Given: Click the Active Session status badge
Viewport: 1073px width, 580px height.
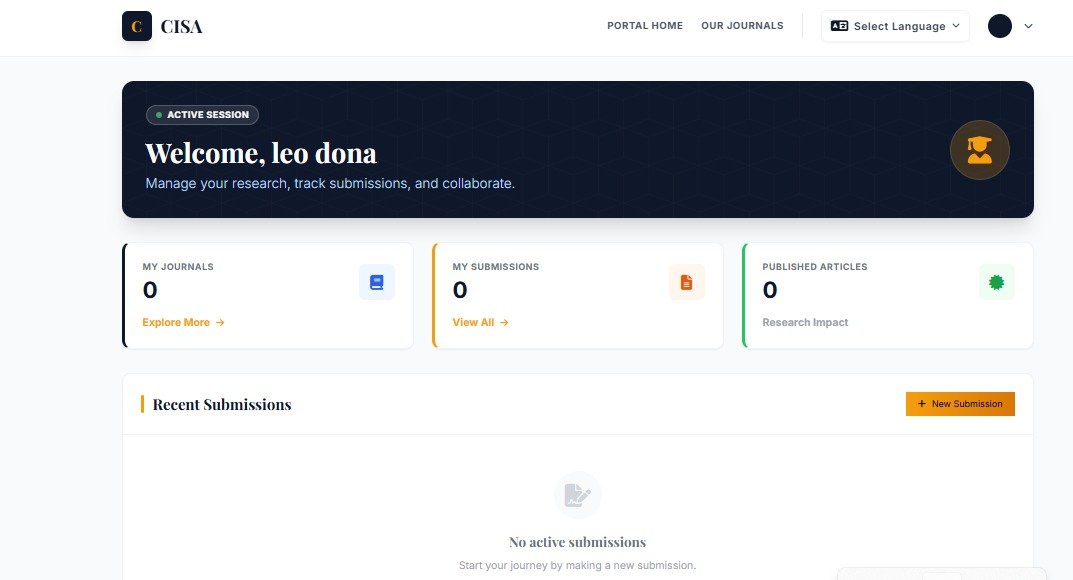Looking at the screenshot, I should (202, 115).
